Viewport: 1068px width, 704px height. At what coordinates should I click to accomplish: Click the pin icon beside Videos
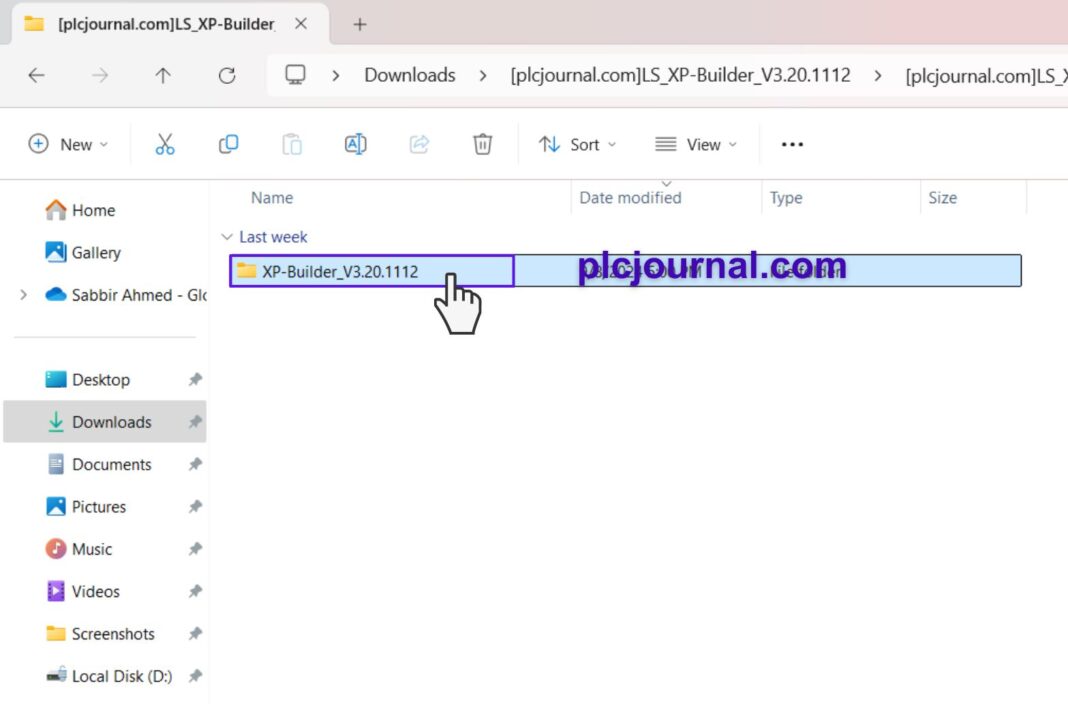point(195,591)
